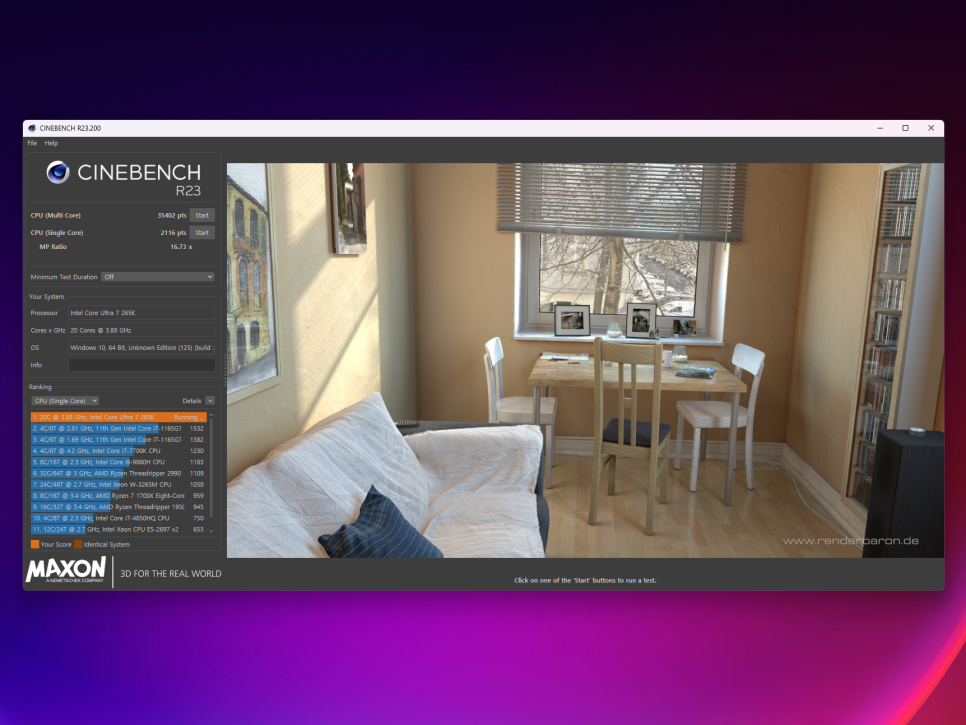966x725 pixels.
Task: Click the rendered room preview image
Action: click(x=585, y=360)
